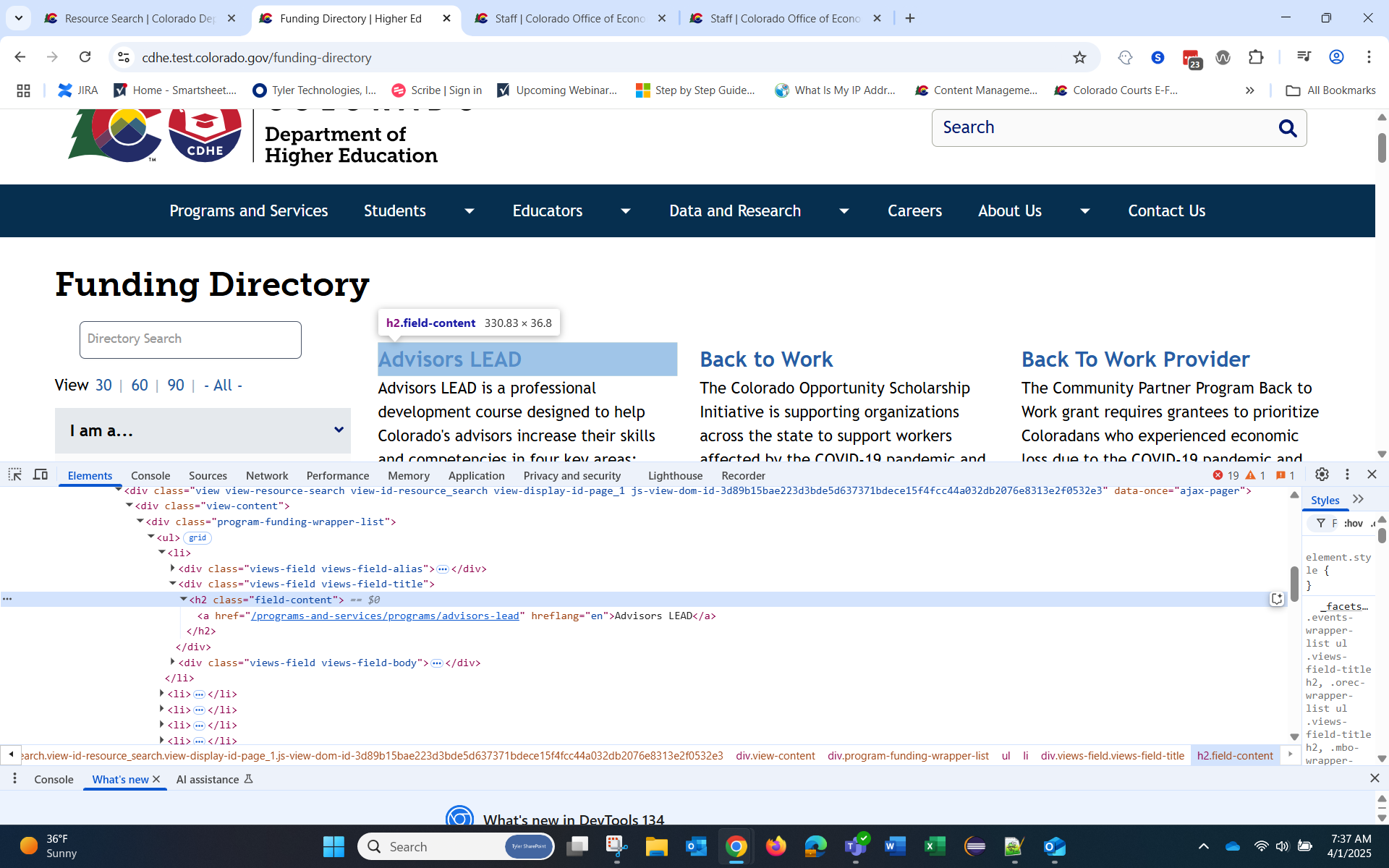The height and width of the screenshot is (868, 1389).
Task: Open the Advisors LEAD program link
Action: click(449, 359)
